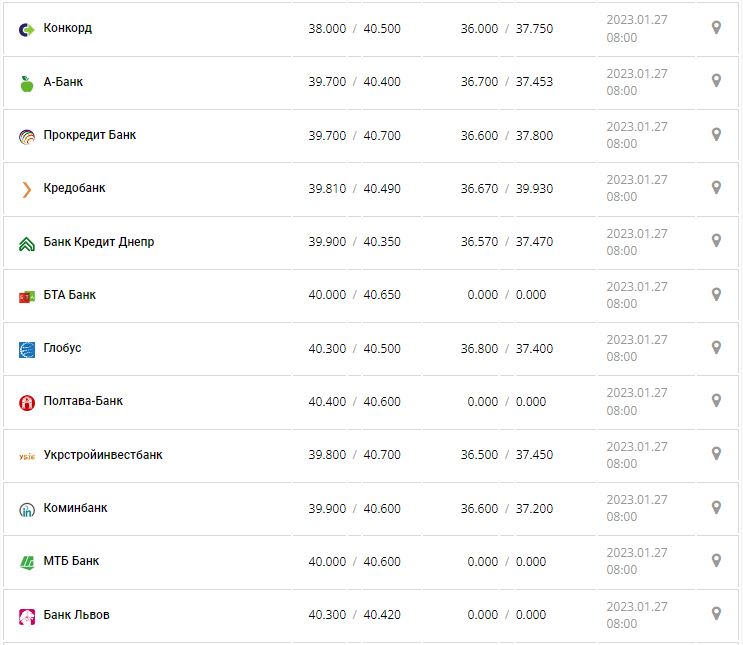Viewport: 743px width, 645px height.
Task: Open map location pin for Конкорд
Action: coord(716,28)
